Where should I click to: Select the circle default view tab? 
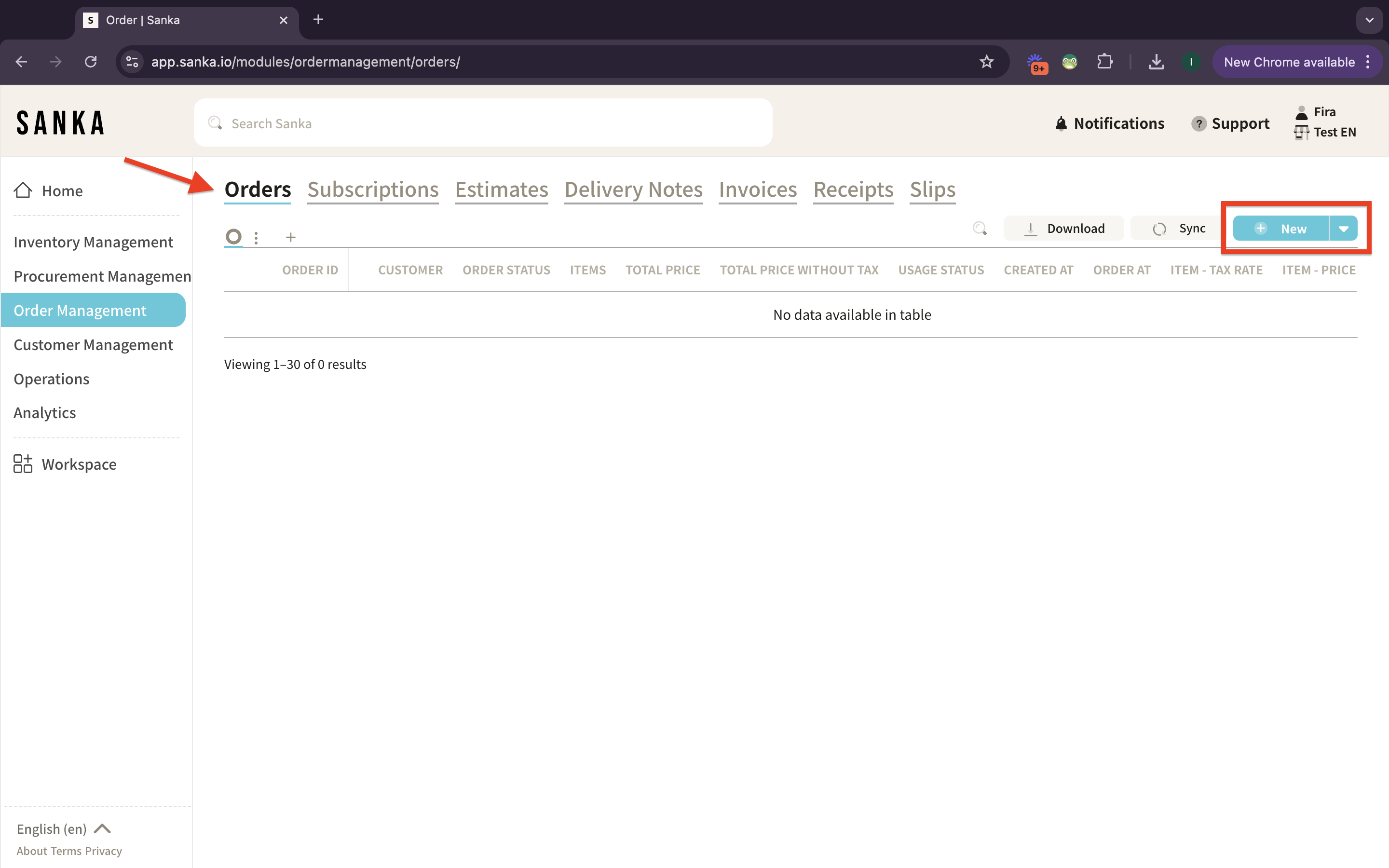(233, 236)
